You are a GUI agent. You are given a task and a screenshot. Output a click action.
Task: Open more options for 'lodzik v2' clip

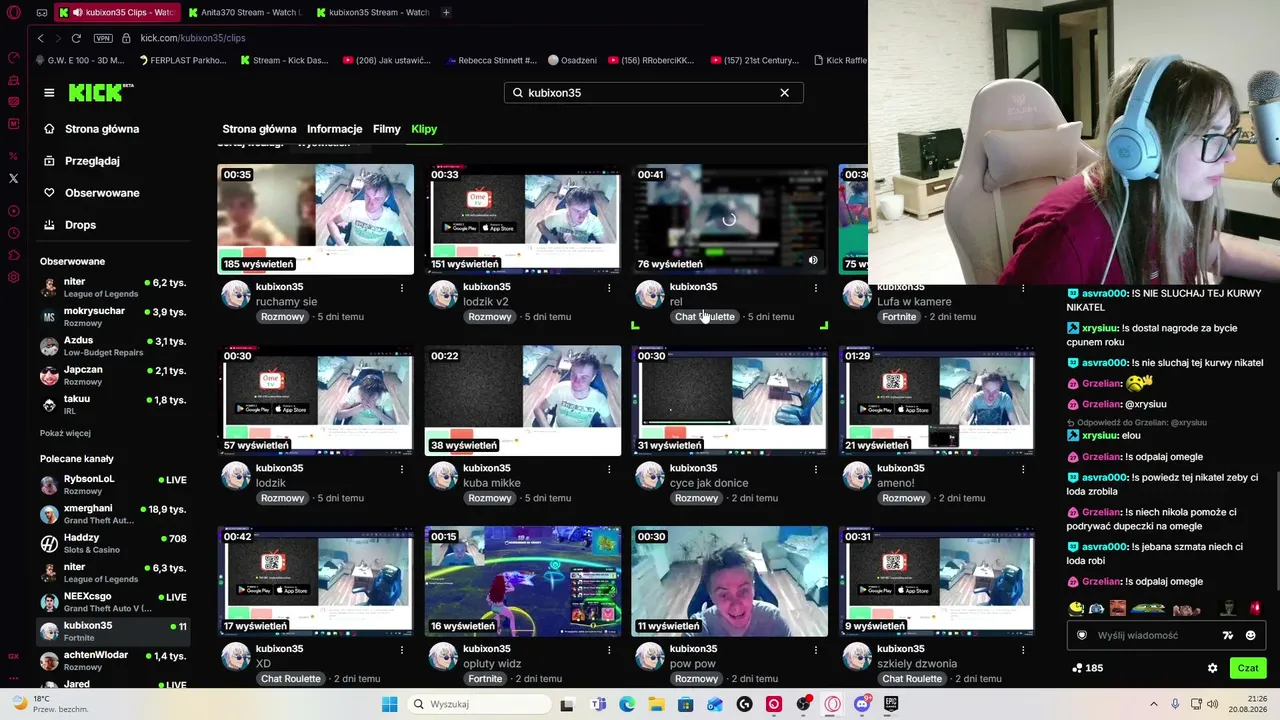click(x=609, y=288)
